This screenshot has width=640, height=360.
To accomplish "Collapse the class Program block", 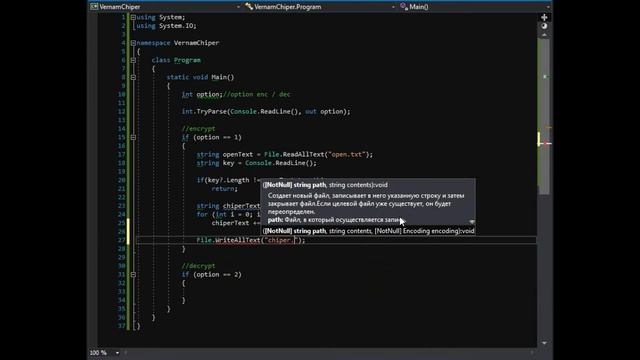I will tap(133, 60).
